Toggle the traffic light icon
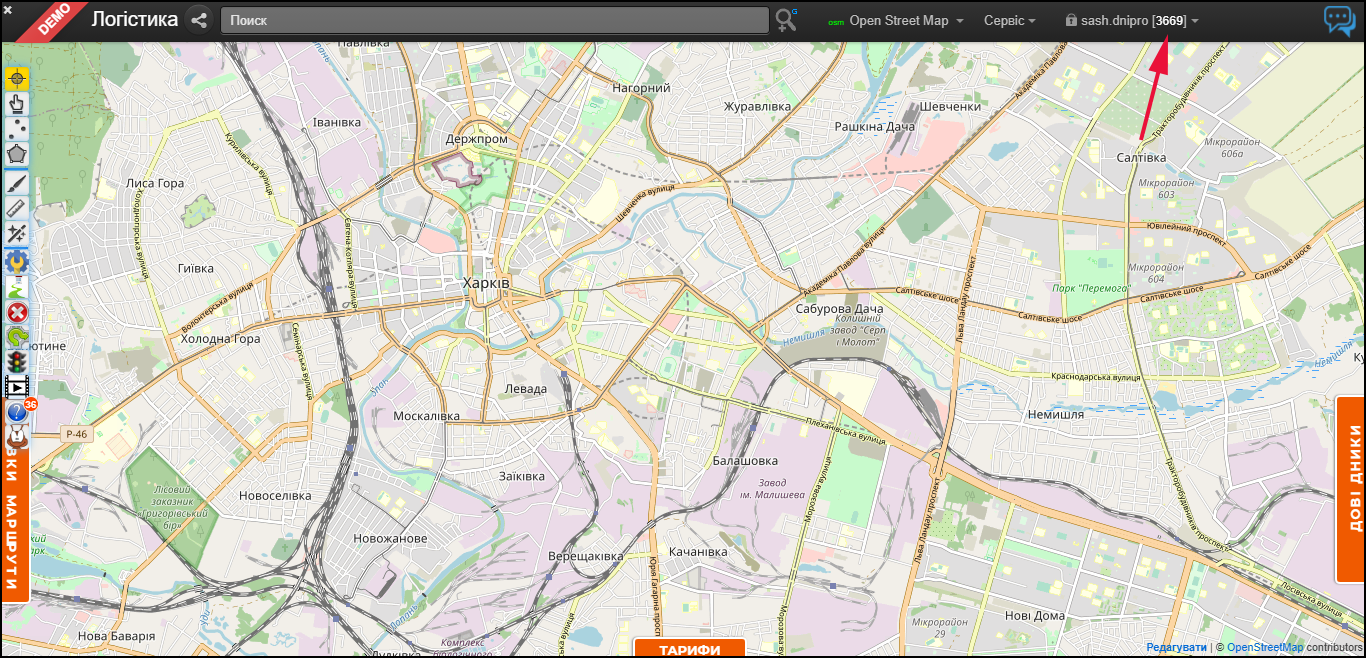This screenshot has height=658, width=1366. (17, 362)
